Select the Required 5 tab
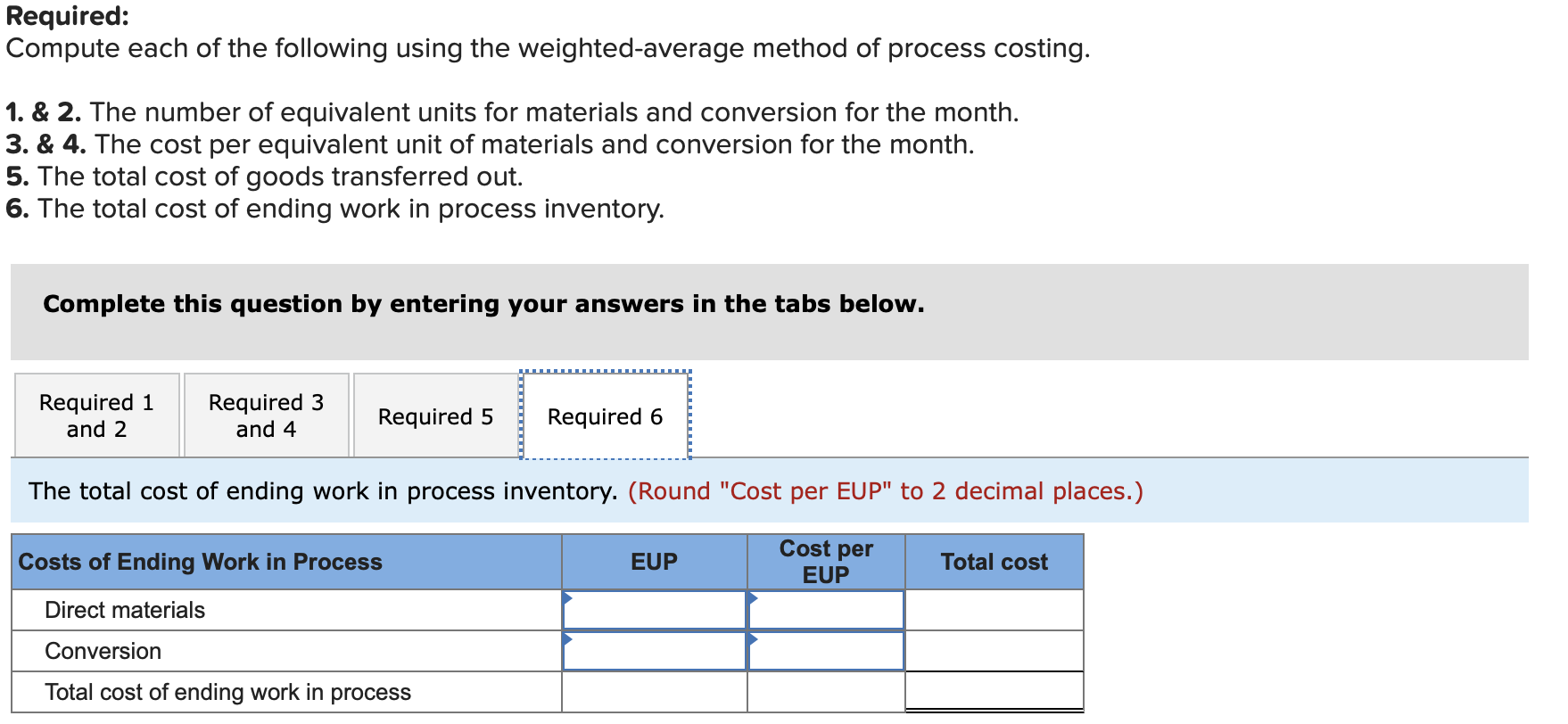The image size is (1568, 724). (x=434, y=415)
